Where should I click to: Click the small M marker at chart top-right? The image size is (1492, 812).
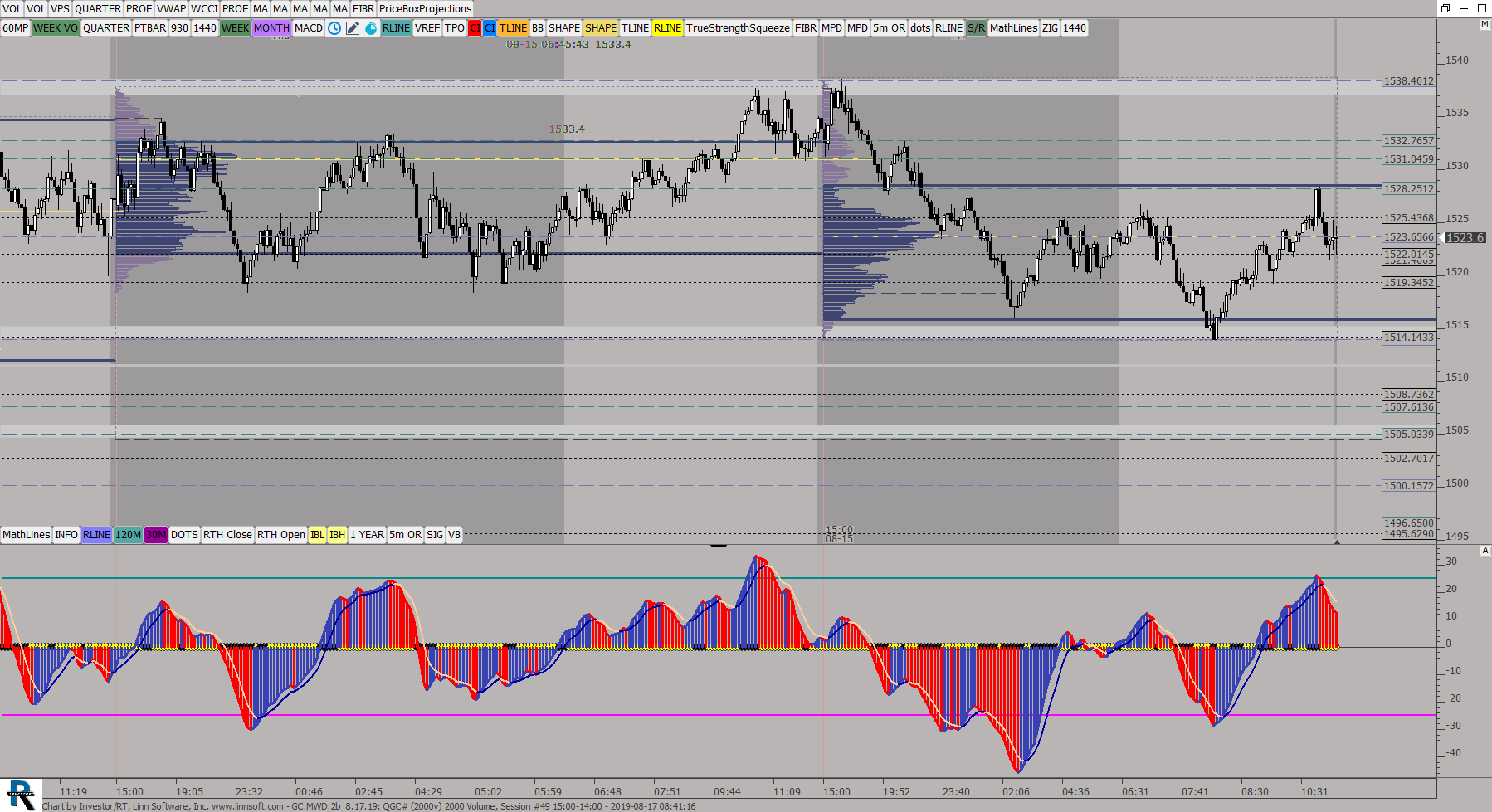point(1485,25)
